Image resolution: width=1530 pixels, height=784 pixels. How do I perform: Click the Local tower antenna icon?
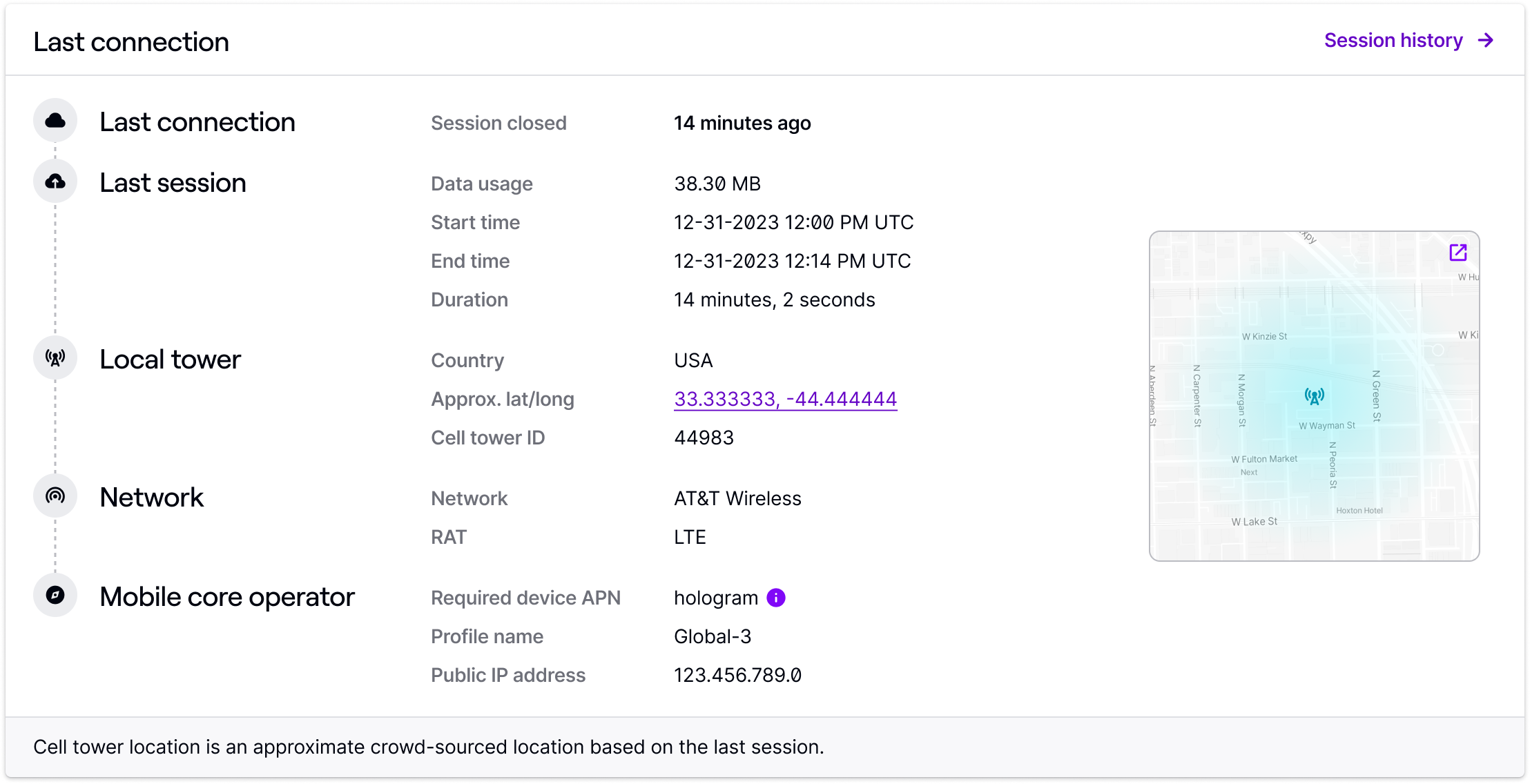click(55, 357)
